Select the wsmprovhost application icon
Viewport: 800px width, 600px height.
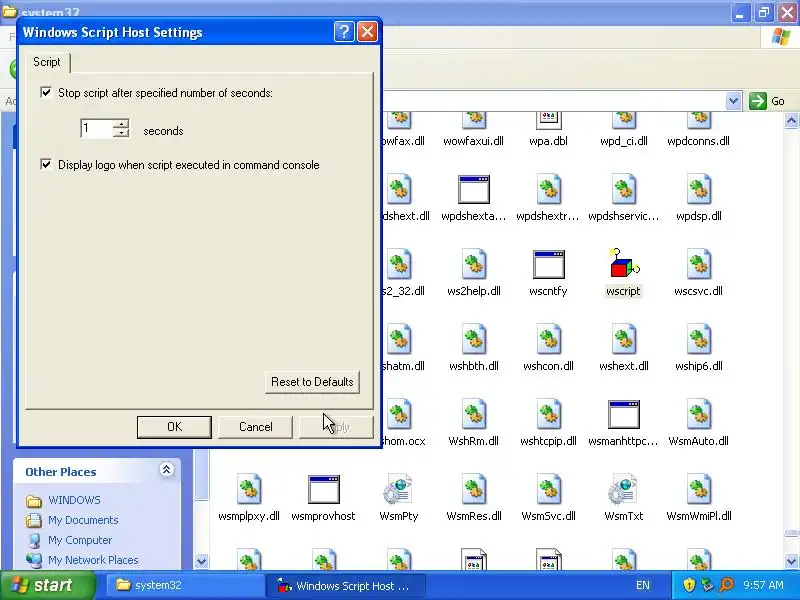[x=323, y=489]
